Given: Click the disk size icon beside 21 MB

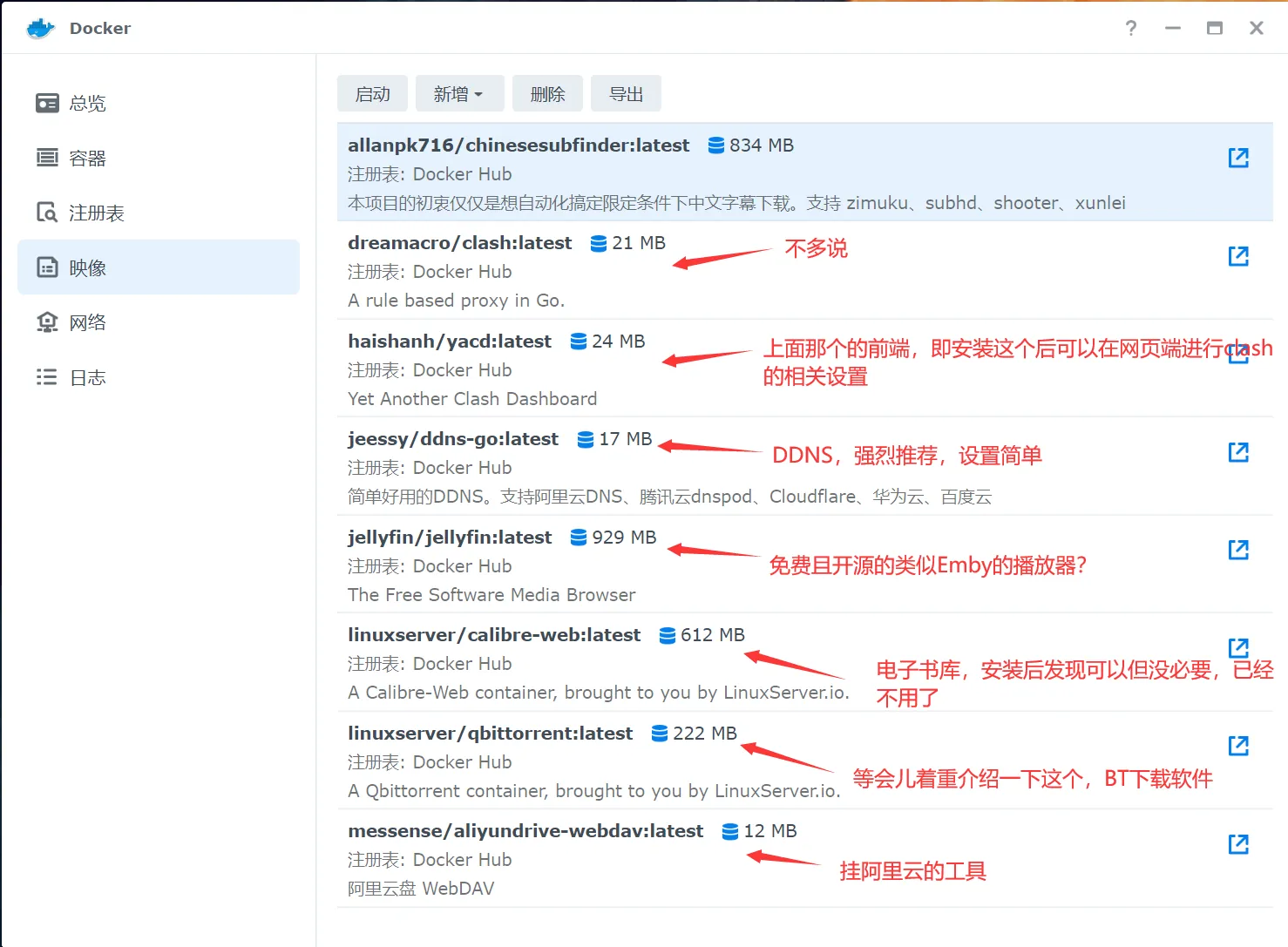Looking at the screenshot, I should (x=599, y=243).
